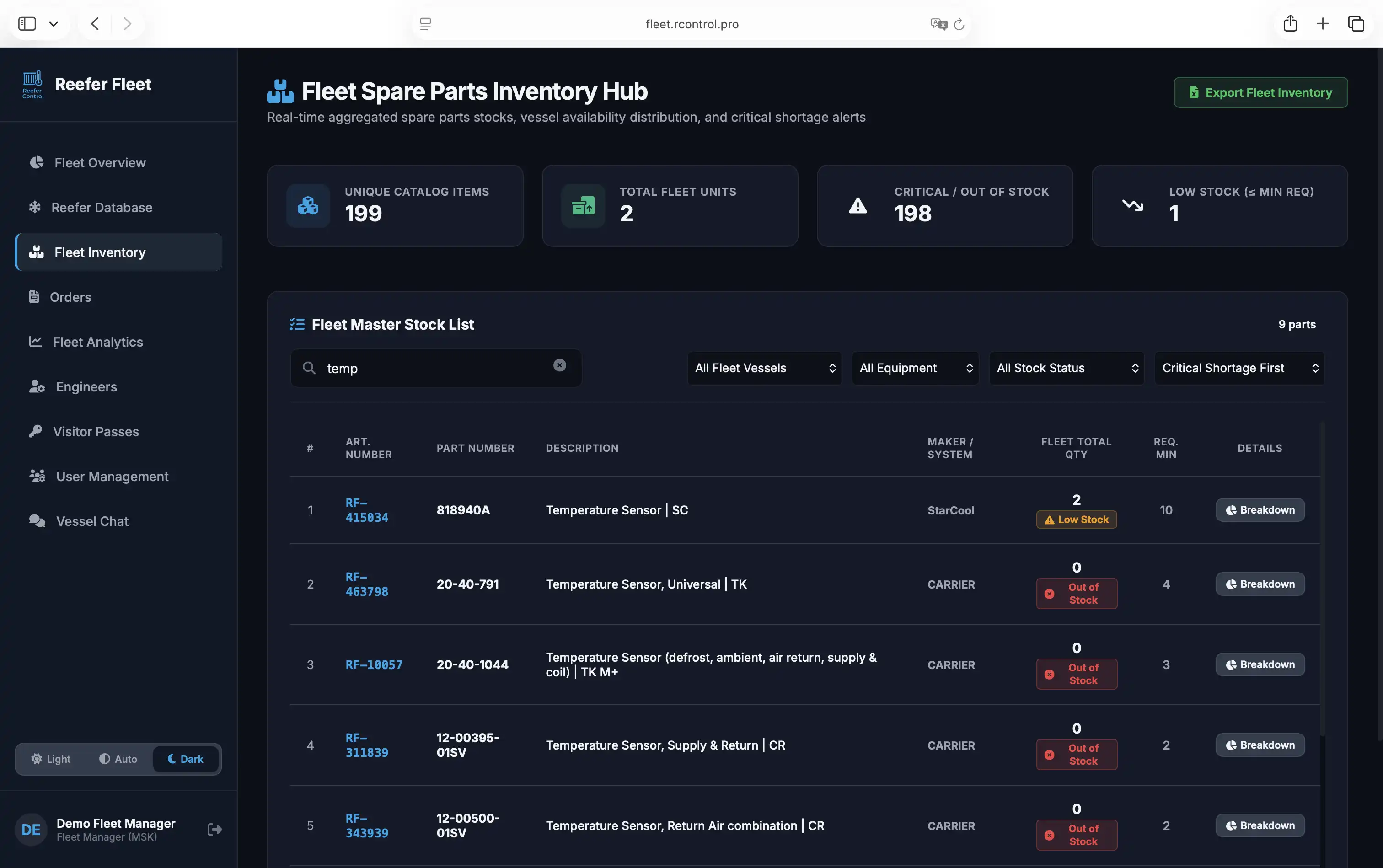Expand the Safari sidebar chevron menu

pos(54,24)
